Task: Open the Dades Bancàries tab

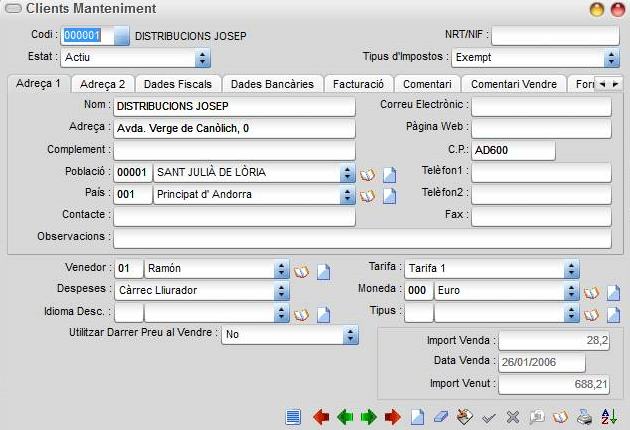Action: click(272, 84)
